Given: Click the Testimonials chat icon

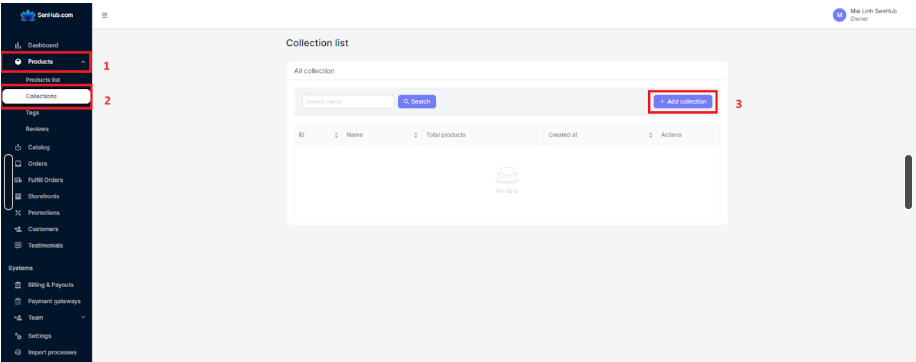Looking at the screenshot, I should pos(18,245).
